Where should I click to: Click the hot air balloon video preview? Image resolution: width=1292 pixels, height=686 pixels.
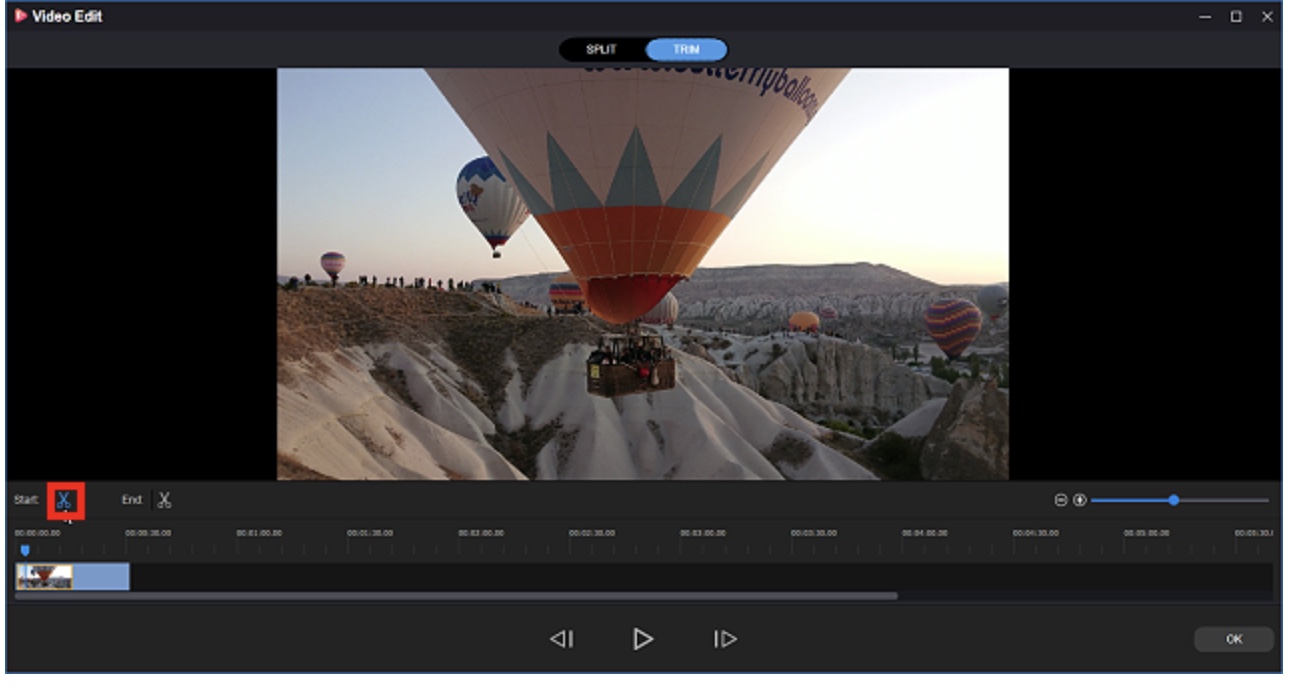643,274
